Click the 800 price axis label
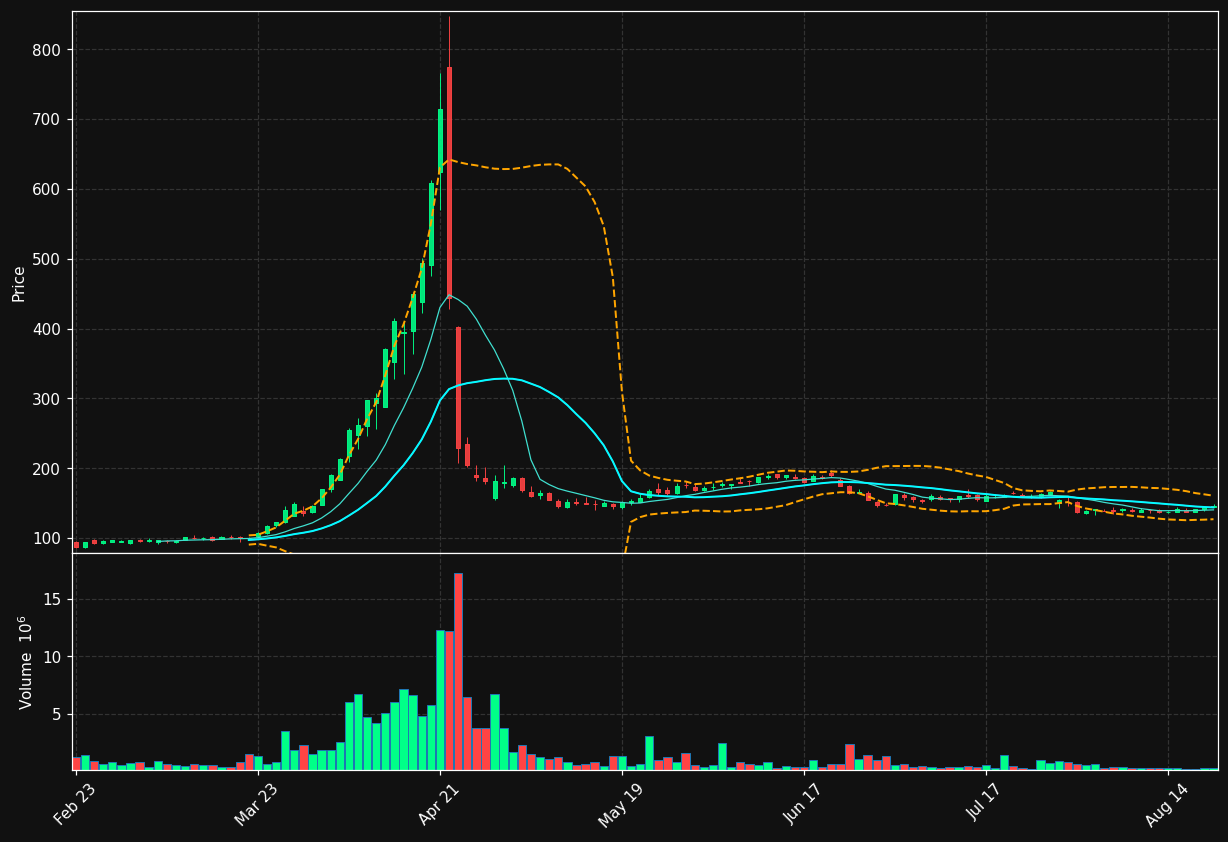Image resolution: width=1228 pixels, height=842 pixels. pyautogui.click(x=47, y=50)
